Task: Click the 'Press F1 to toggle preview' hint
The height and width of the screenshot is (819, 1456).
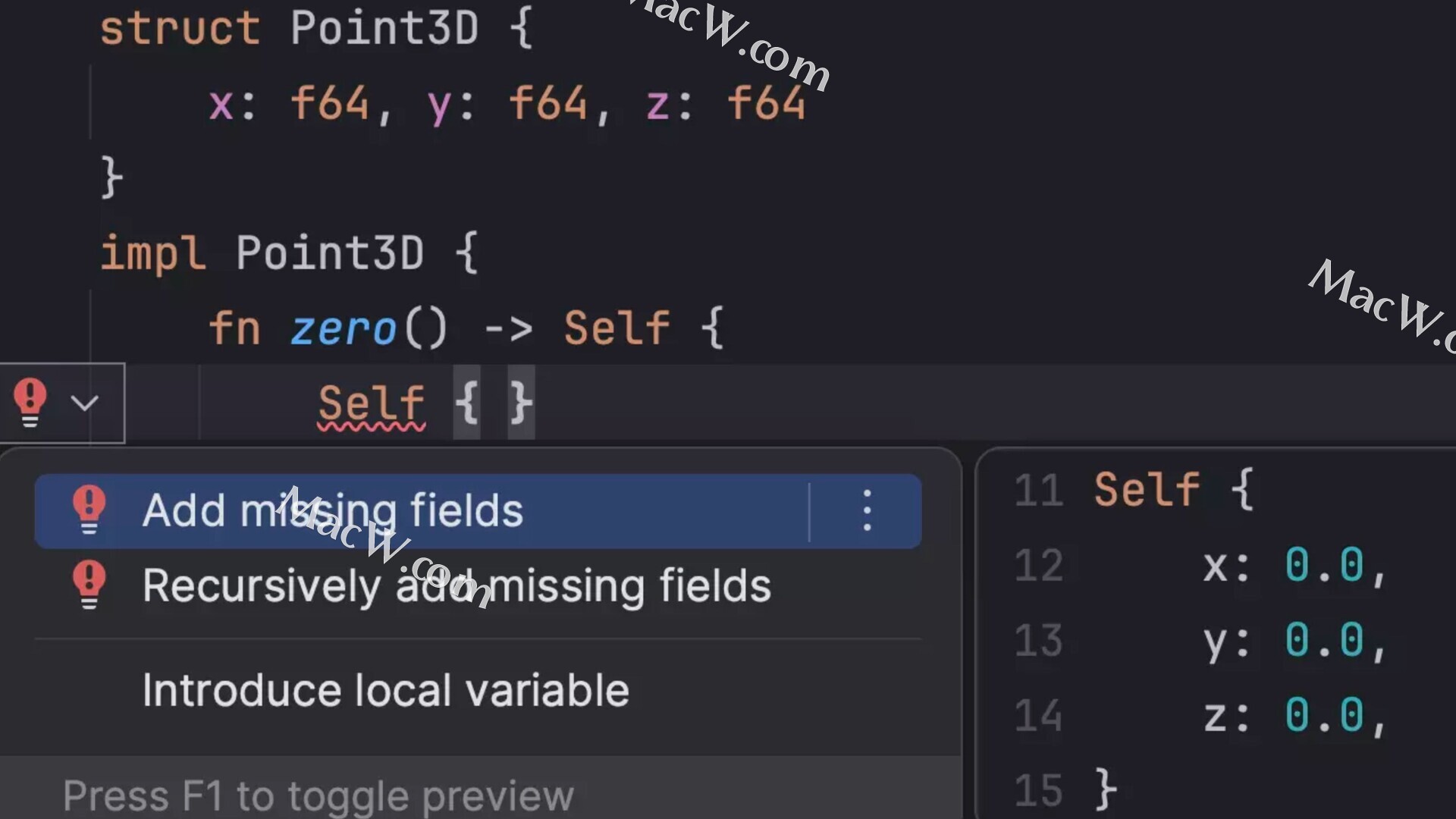Action: click(x=318, y=796)
